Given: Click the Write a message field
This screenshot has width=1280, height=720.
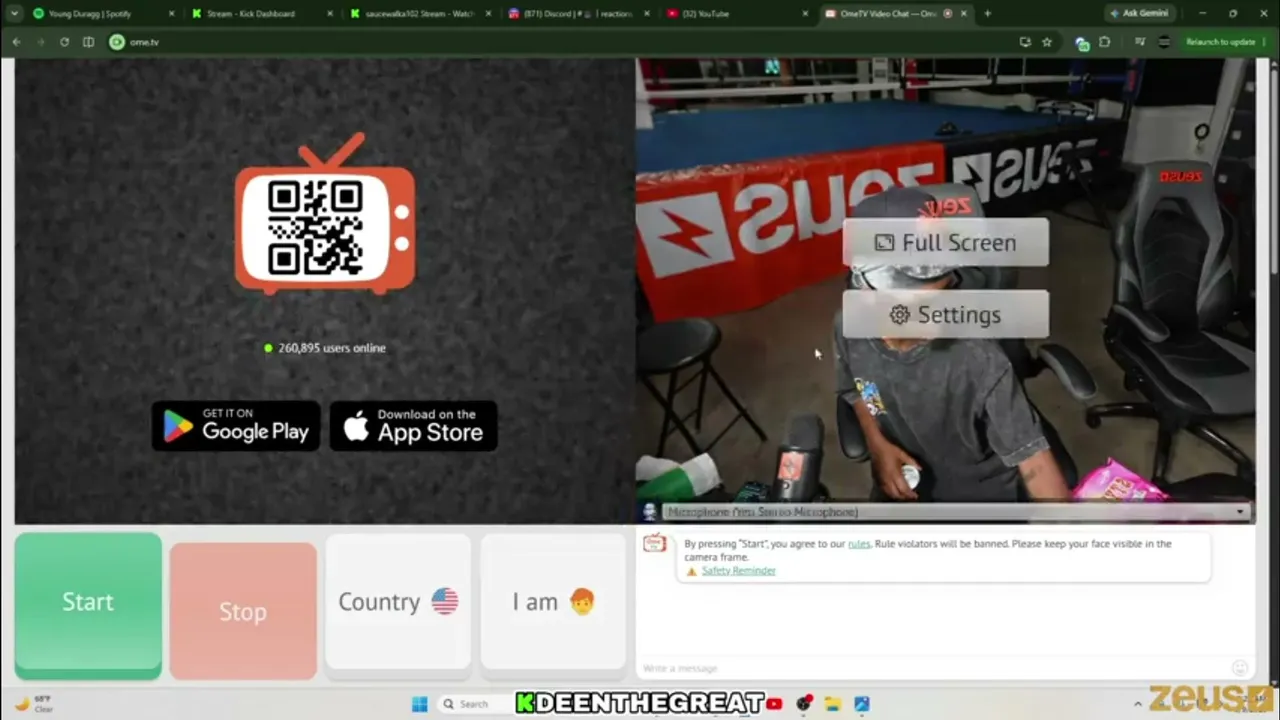Looking at the screenshot, I should tap(930, 668).
